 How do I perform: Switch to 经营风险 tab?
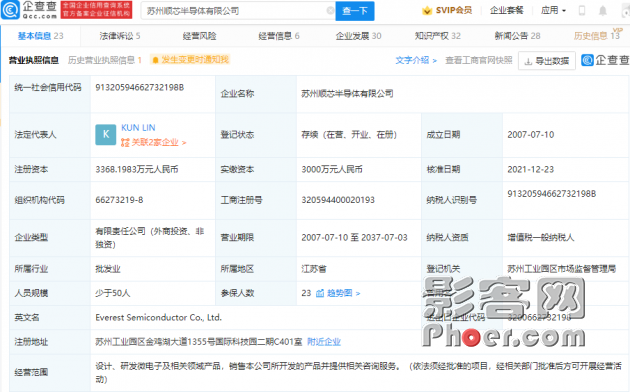199,36
